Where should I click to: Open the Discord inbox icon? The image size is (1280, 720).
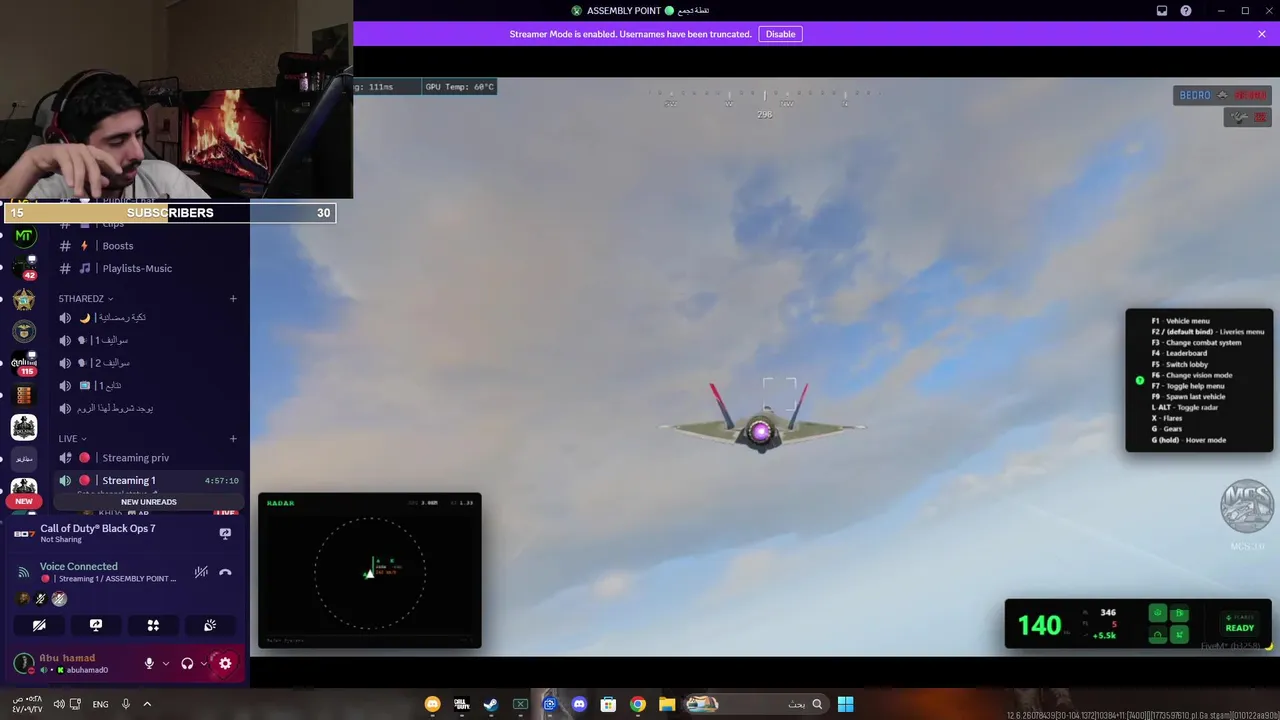coord(1162,11)
